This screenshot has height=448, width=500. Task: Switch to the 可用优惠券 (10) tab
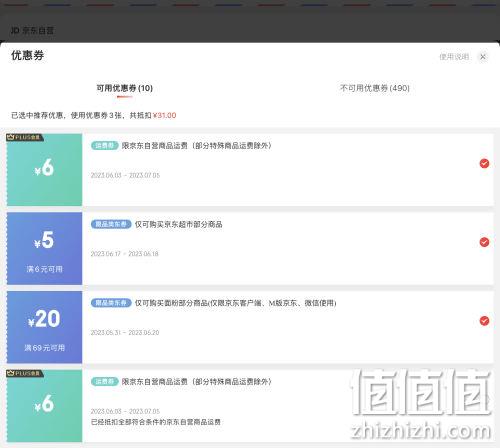pos(125,88)
